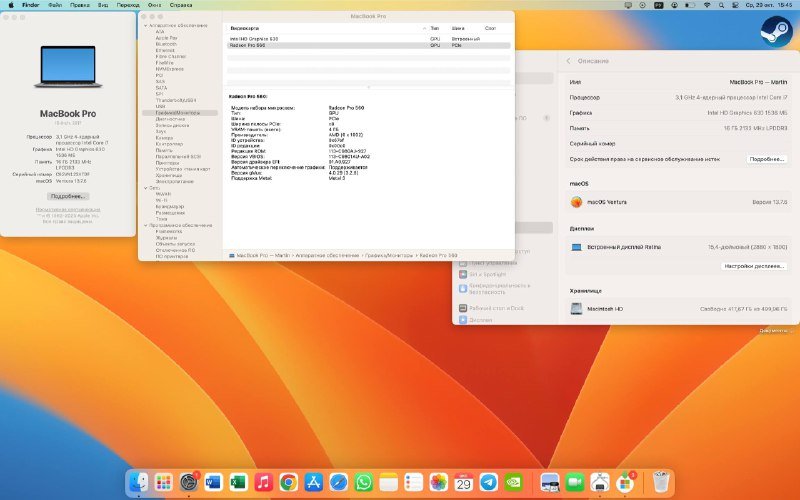Click the macOS Ventura row in Settings
Image resolution: width=800 pixels, height=500 pixels.
[678, 202]
